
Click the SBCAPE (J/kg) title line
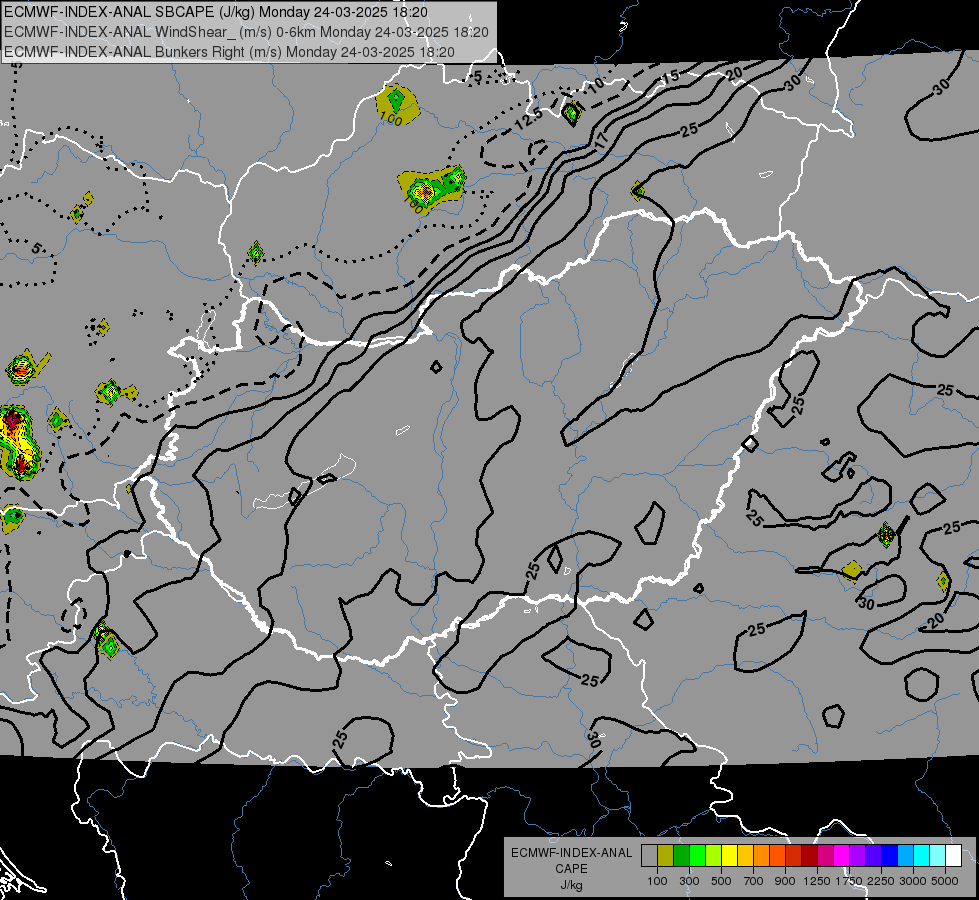coord(216,12)
